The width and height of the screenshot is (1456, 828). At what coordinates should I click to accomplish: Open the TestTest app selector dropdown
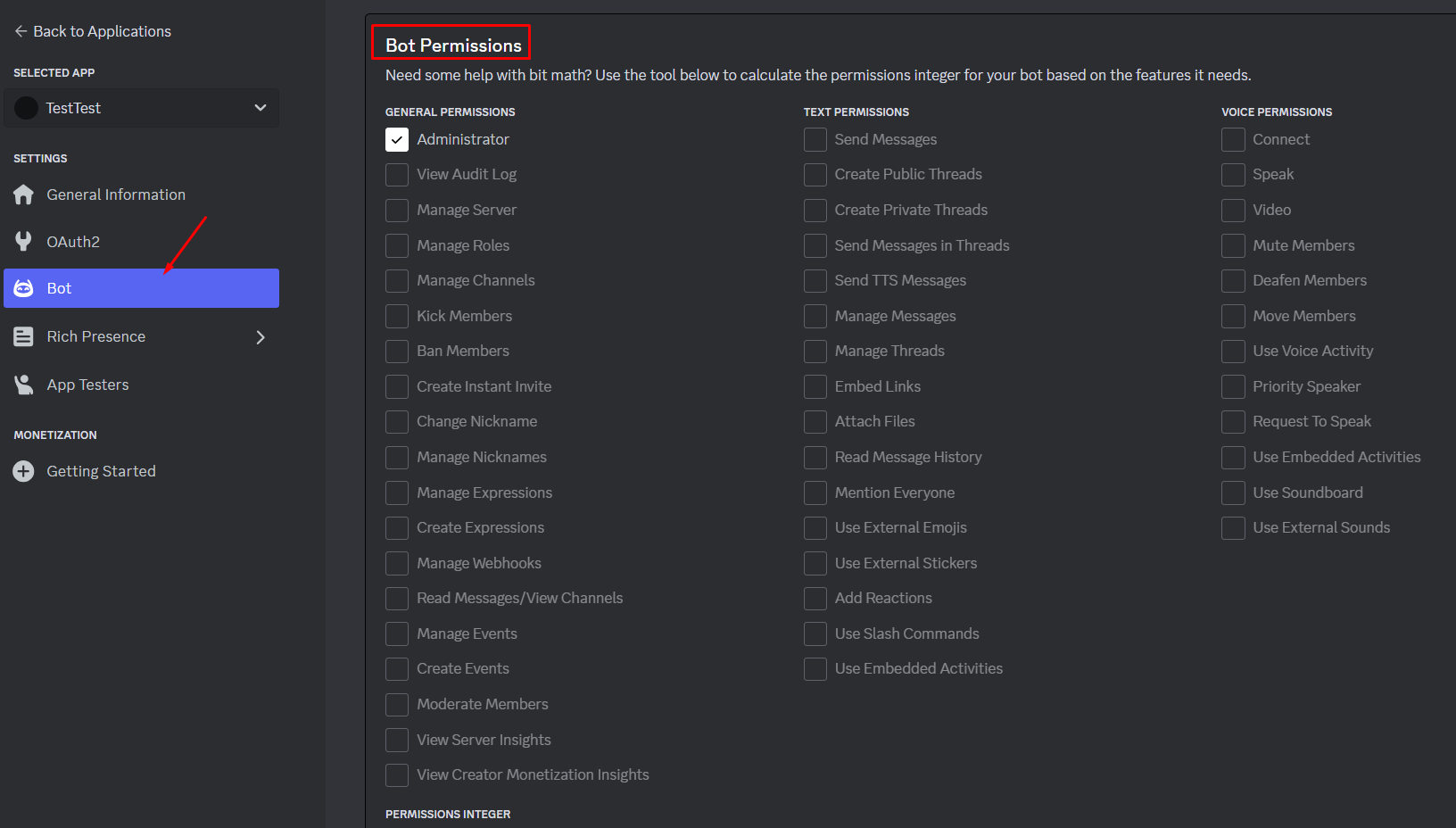260,108
